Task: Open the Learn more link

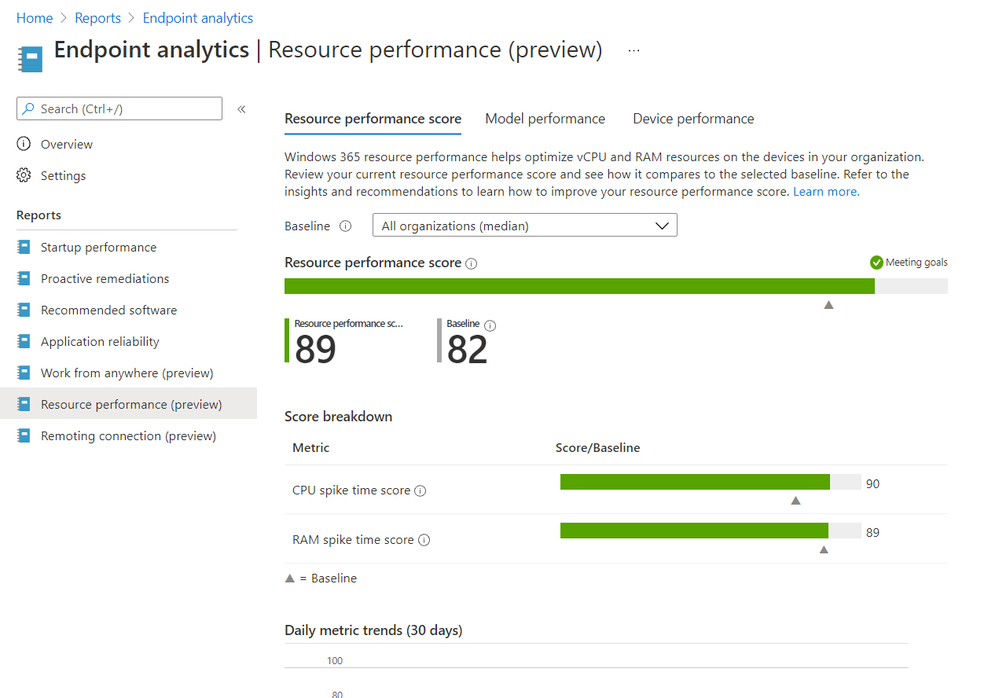Action: pos(826,191)
